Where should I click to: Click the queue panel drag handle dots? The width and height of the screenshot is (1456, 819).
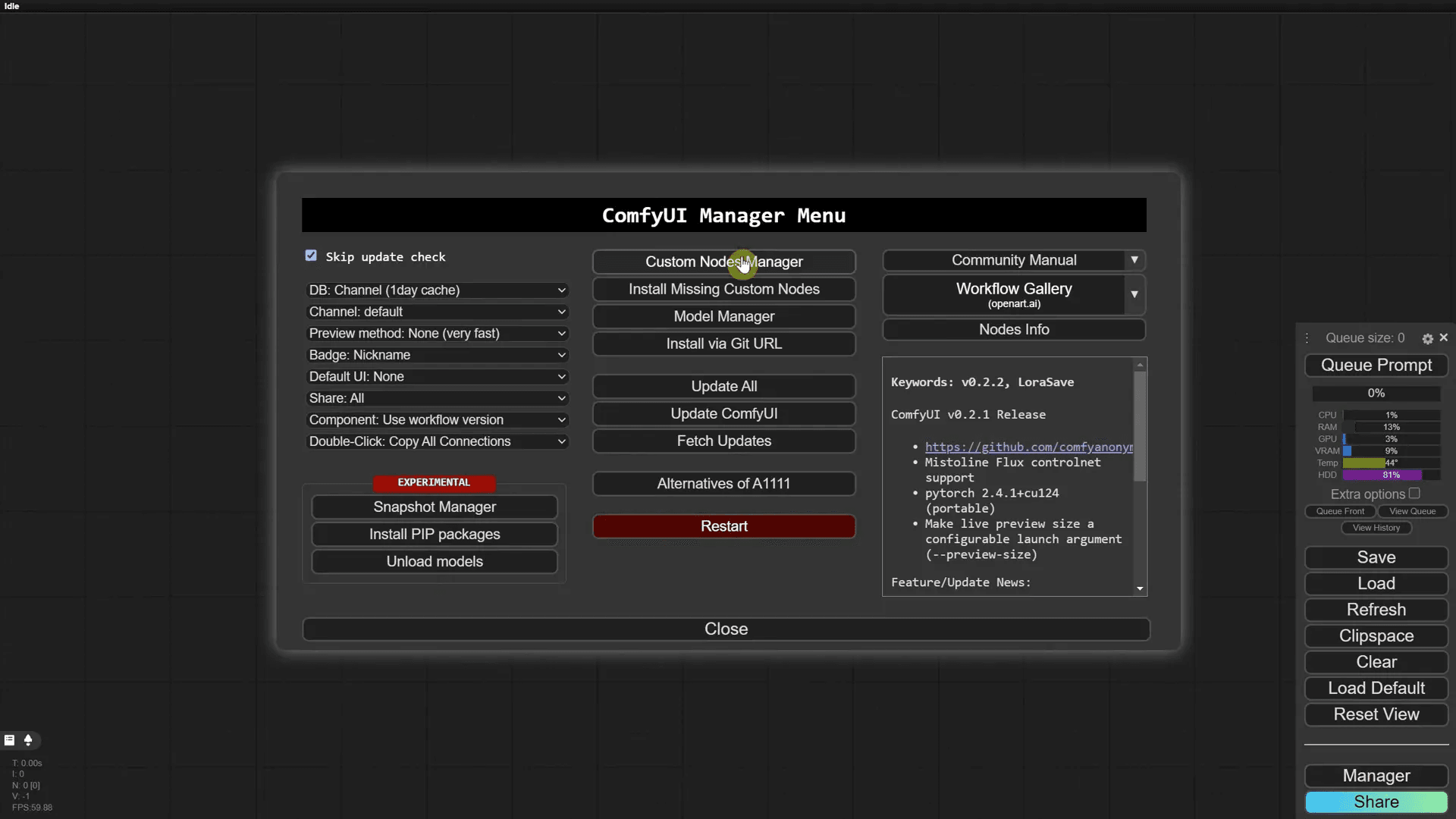click(x=1307, y=338)
